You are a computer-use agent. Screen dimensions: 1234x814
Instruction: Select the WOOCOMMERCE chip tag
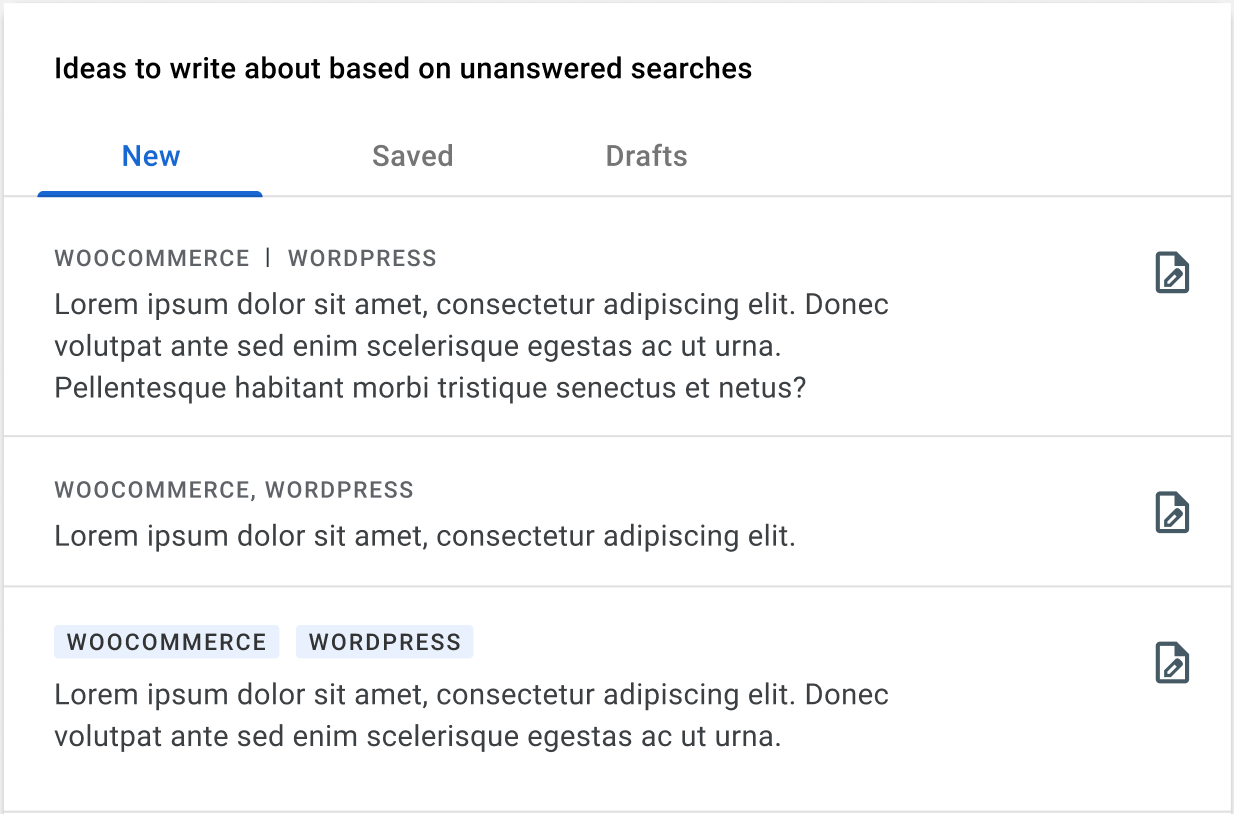click(167, 642)
